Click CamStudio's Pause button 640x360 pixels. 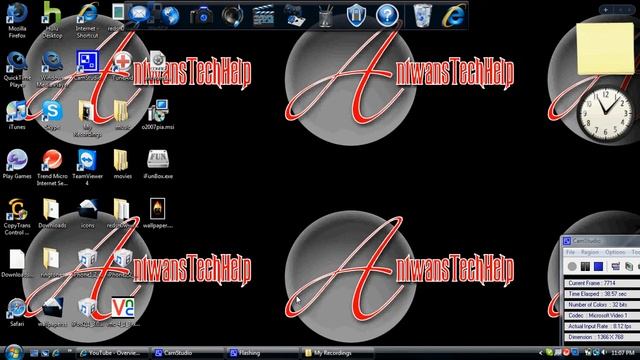point(585,267)
